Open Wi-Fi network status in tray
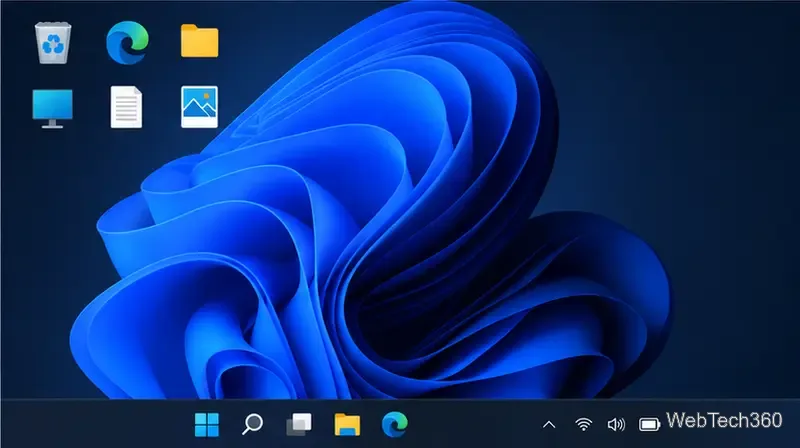 click(583, 425)
